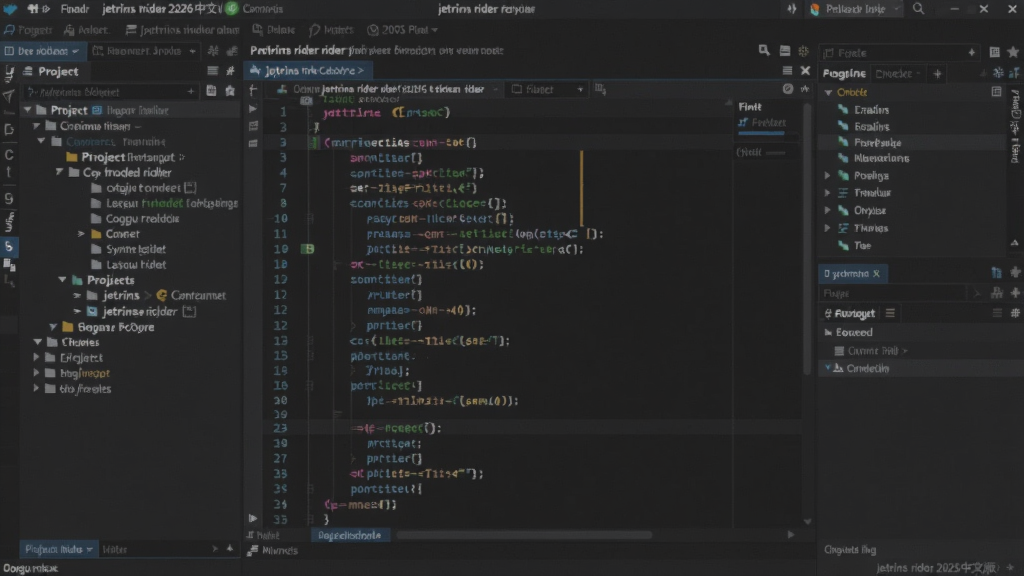Click the hash icon in Project panel header
This screenshot has height=576, width=1024.
pyautogui.click(x=230, y=71)
